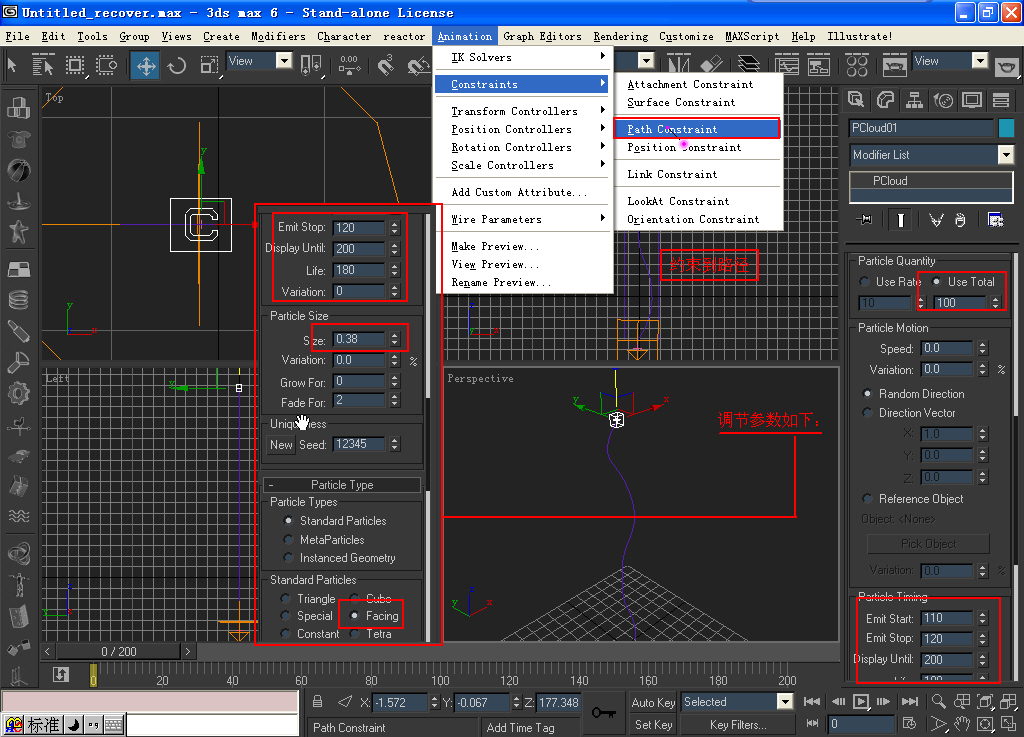Viewport: 1024px width, 737px height.
Task: Select the Use Total radio button
Action: (x=936, y=281)
